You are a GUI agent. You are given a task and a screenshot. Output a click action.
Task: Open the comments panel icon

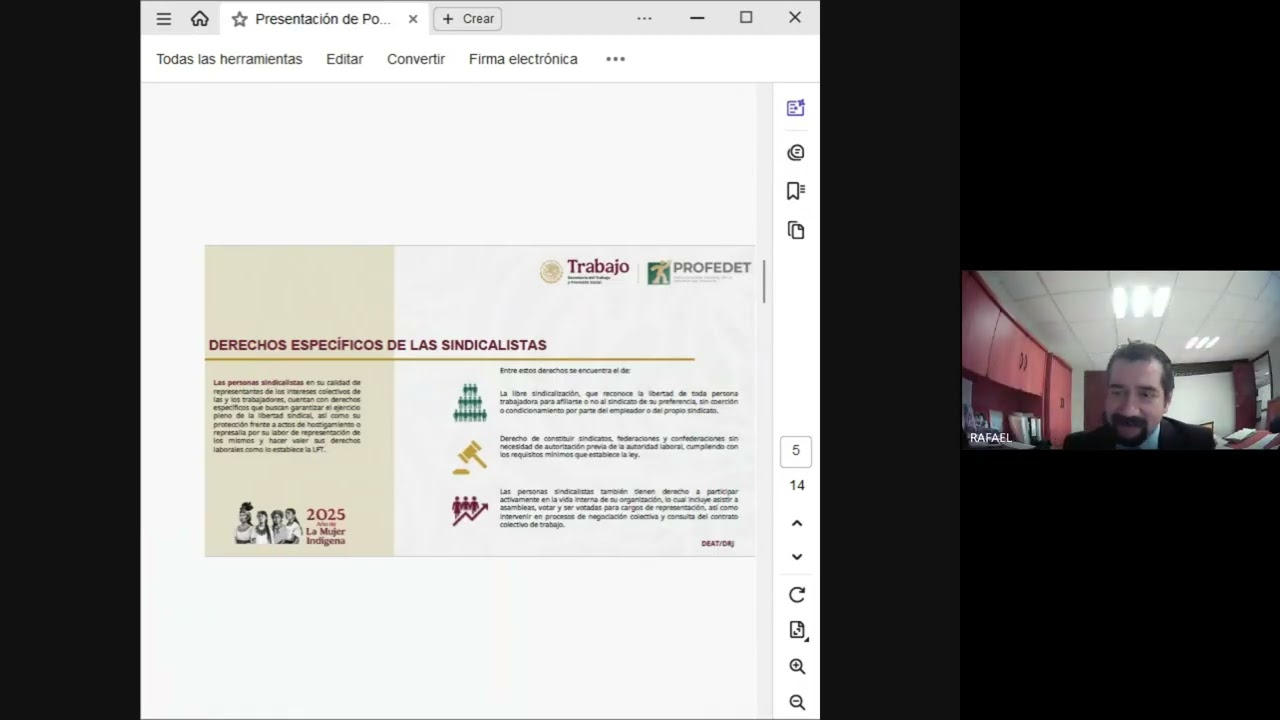point(796,152)
